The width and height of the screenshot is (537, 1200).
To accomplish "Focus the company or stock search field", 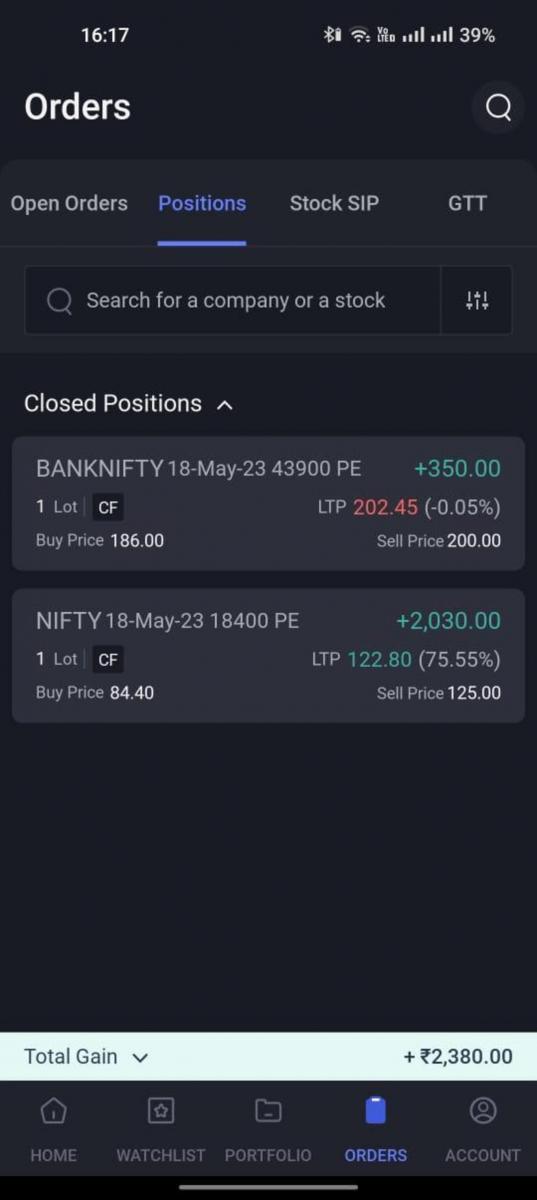I will 232,300.
